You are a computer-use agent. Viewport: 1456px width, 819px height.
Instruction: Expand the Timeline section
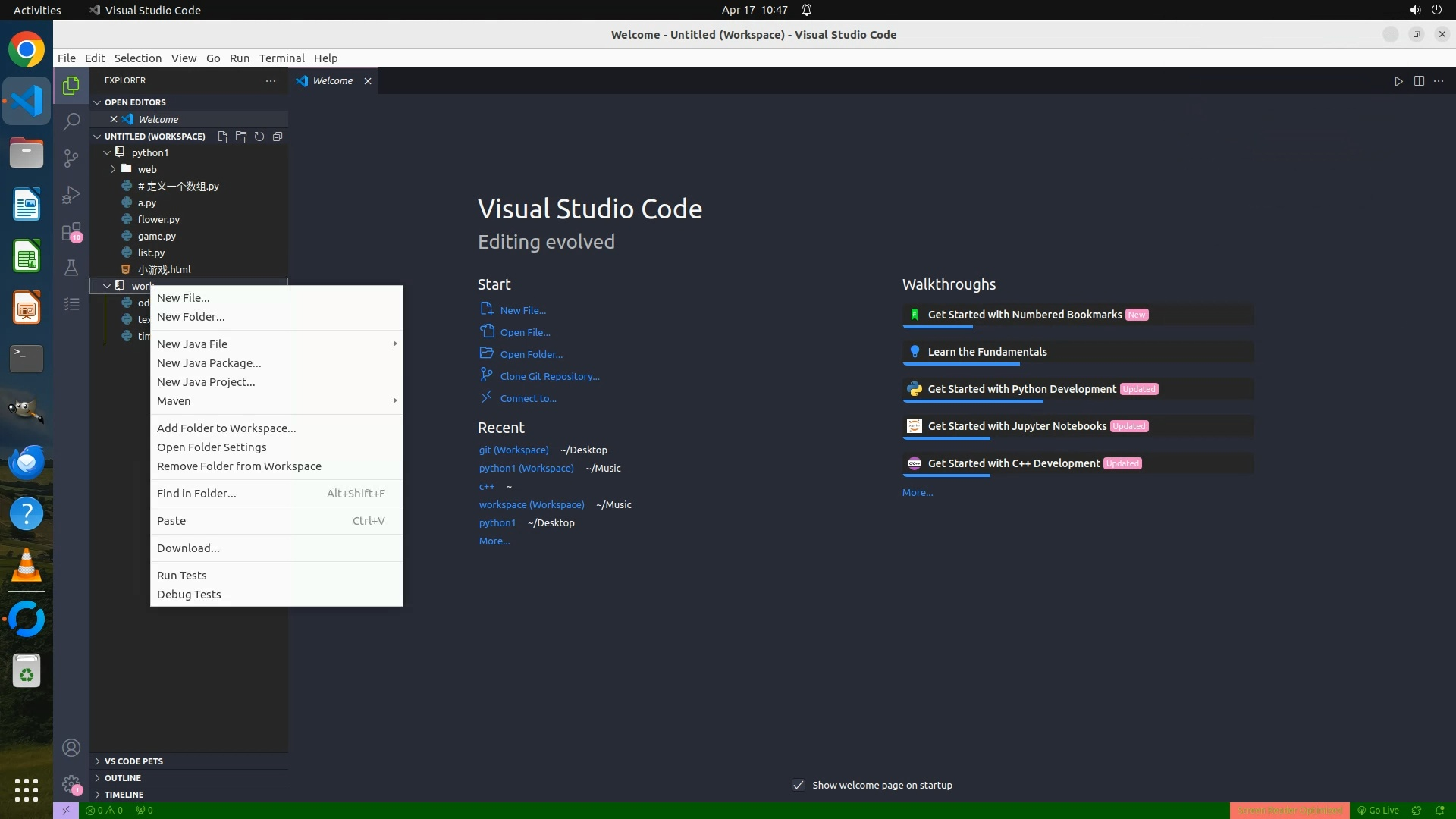(124, 794)
